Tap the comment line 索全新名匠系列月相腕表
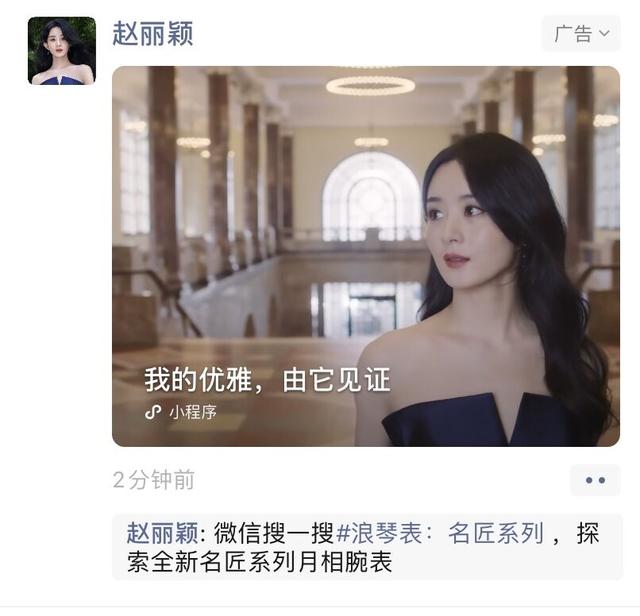The image size is (640, 616). pos(260,562)
